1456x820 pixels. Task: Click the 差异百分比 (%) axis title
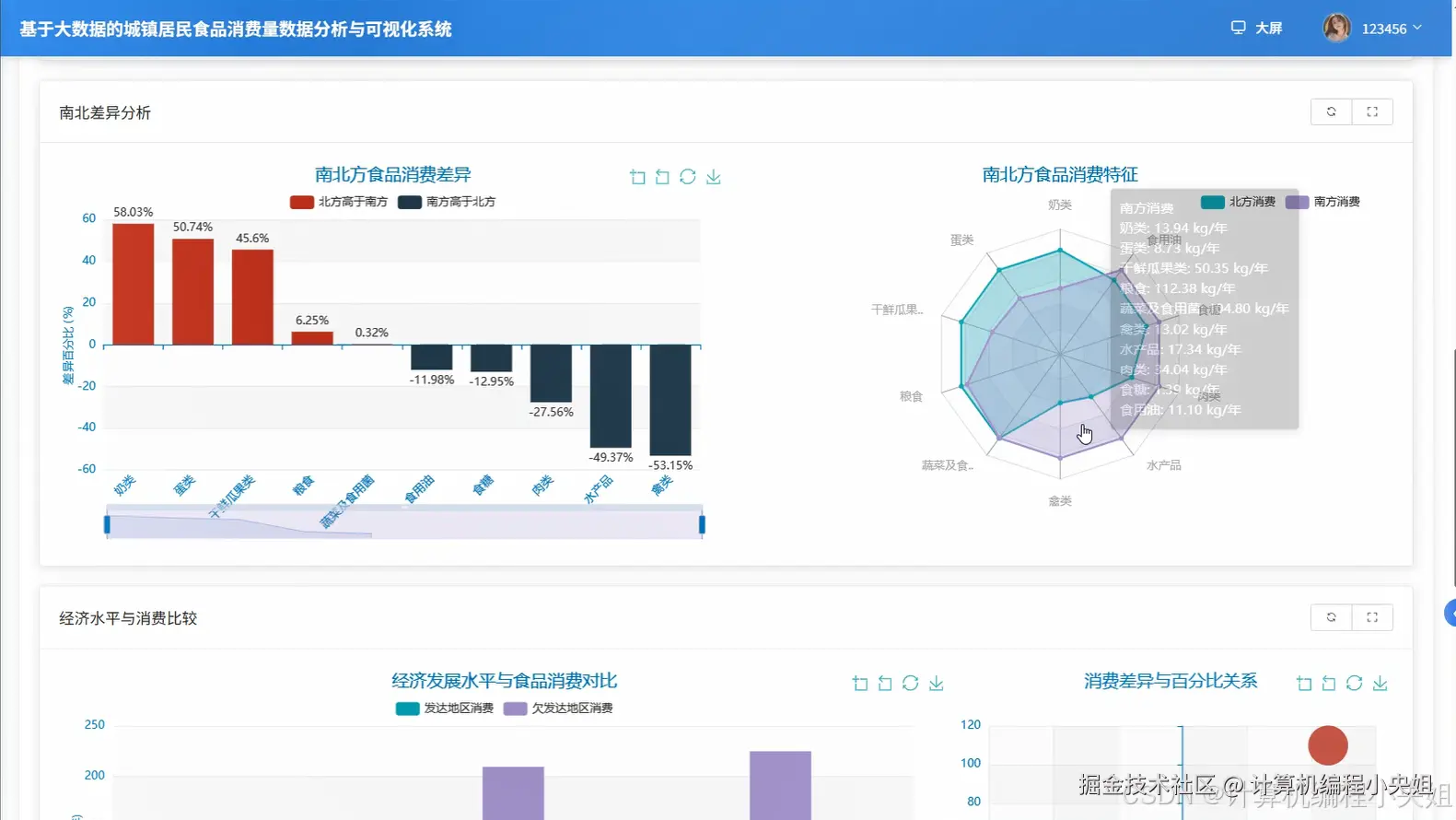click(68, 346)
